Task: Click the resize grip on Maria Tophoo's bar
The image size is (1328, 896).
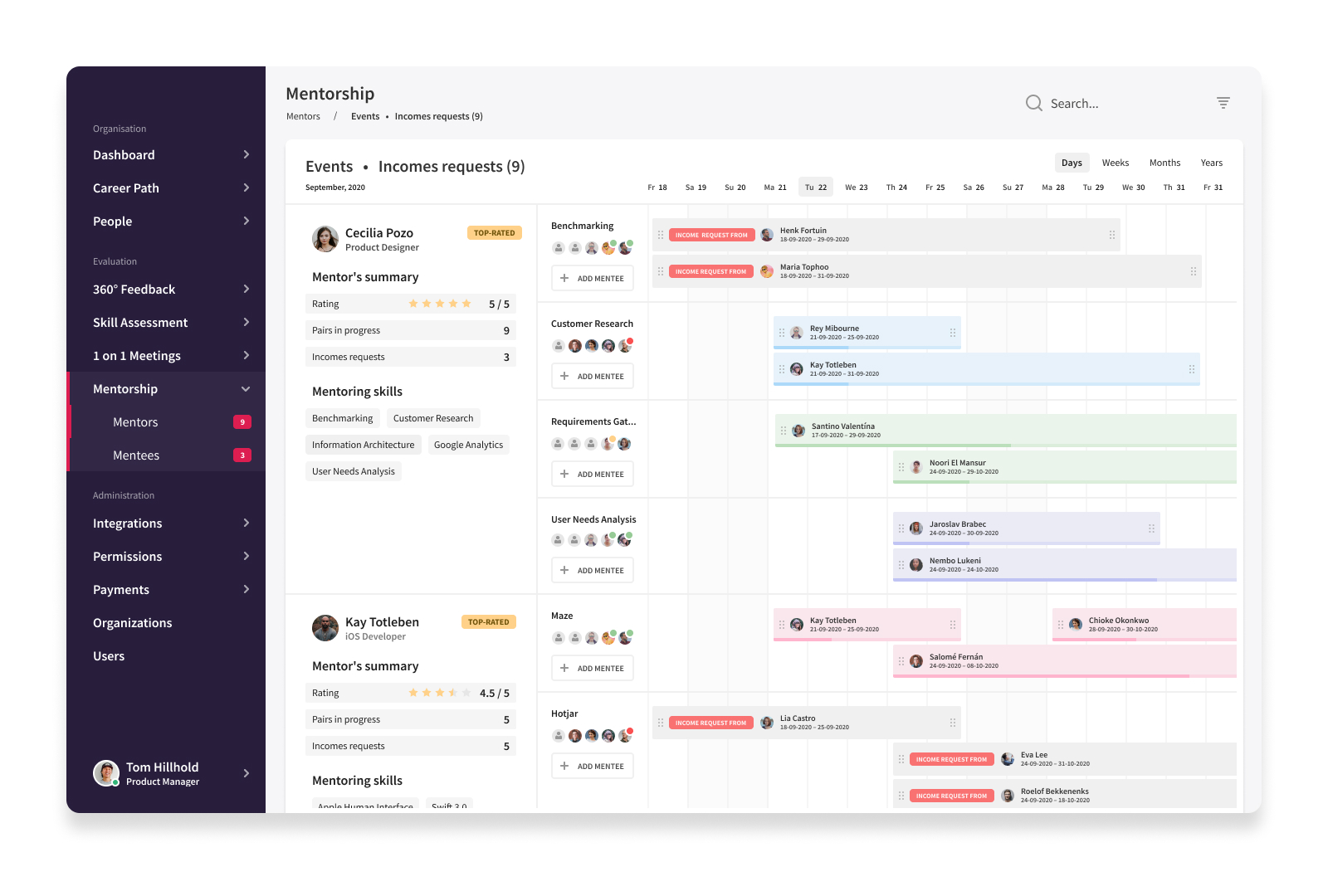Action: pyautogui.click(x=1193, y=271)
